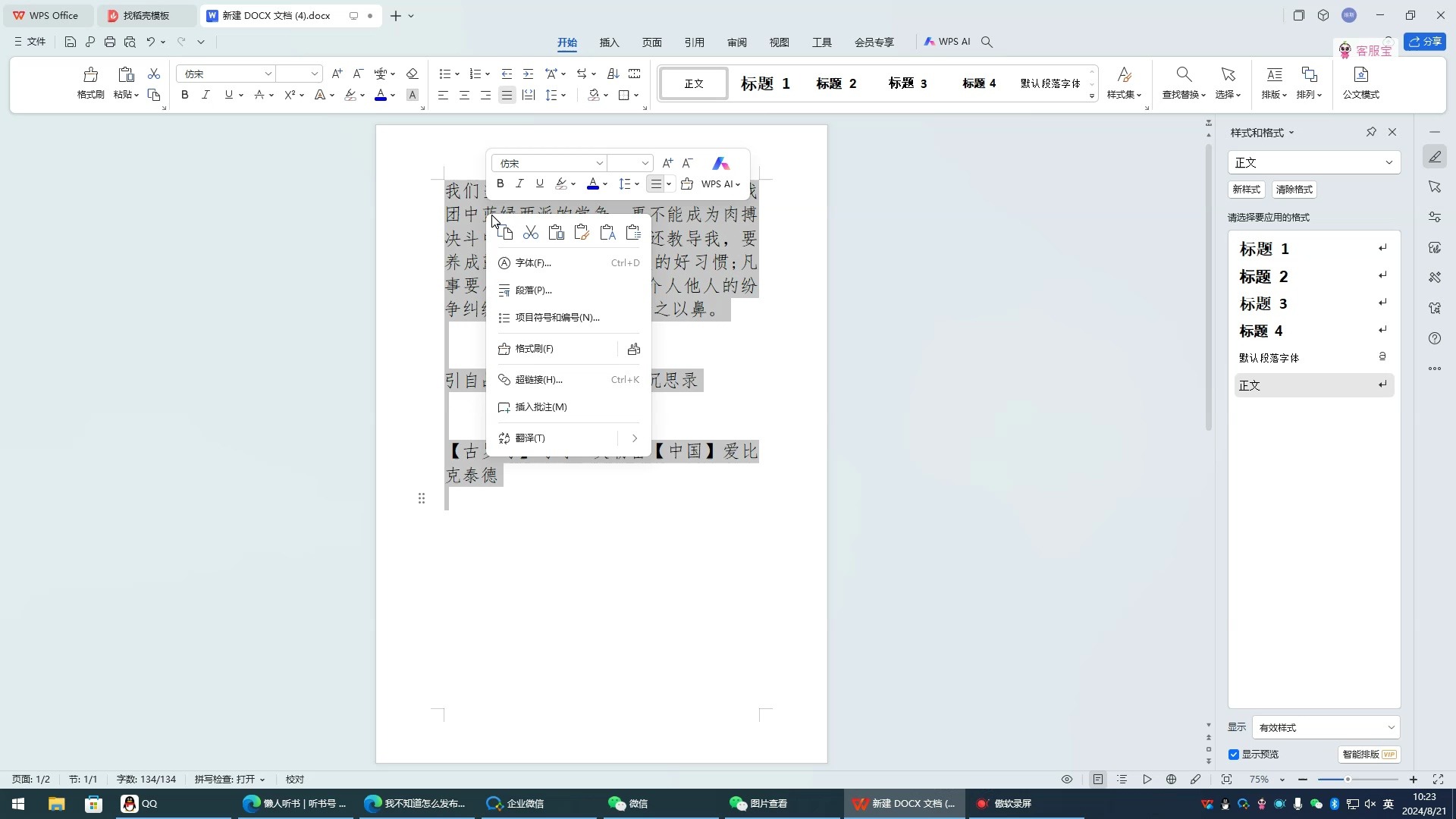Click the Official Document Mode icon
Image resolution: width=1456 pixels, height=819 pixels.
click(1360, 75)
